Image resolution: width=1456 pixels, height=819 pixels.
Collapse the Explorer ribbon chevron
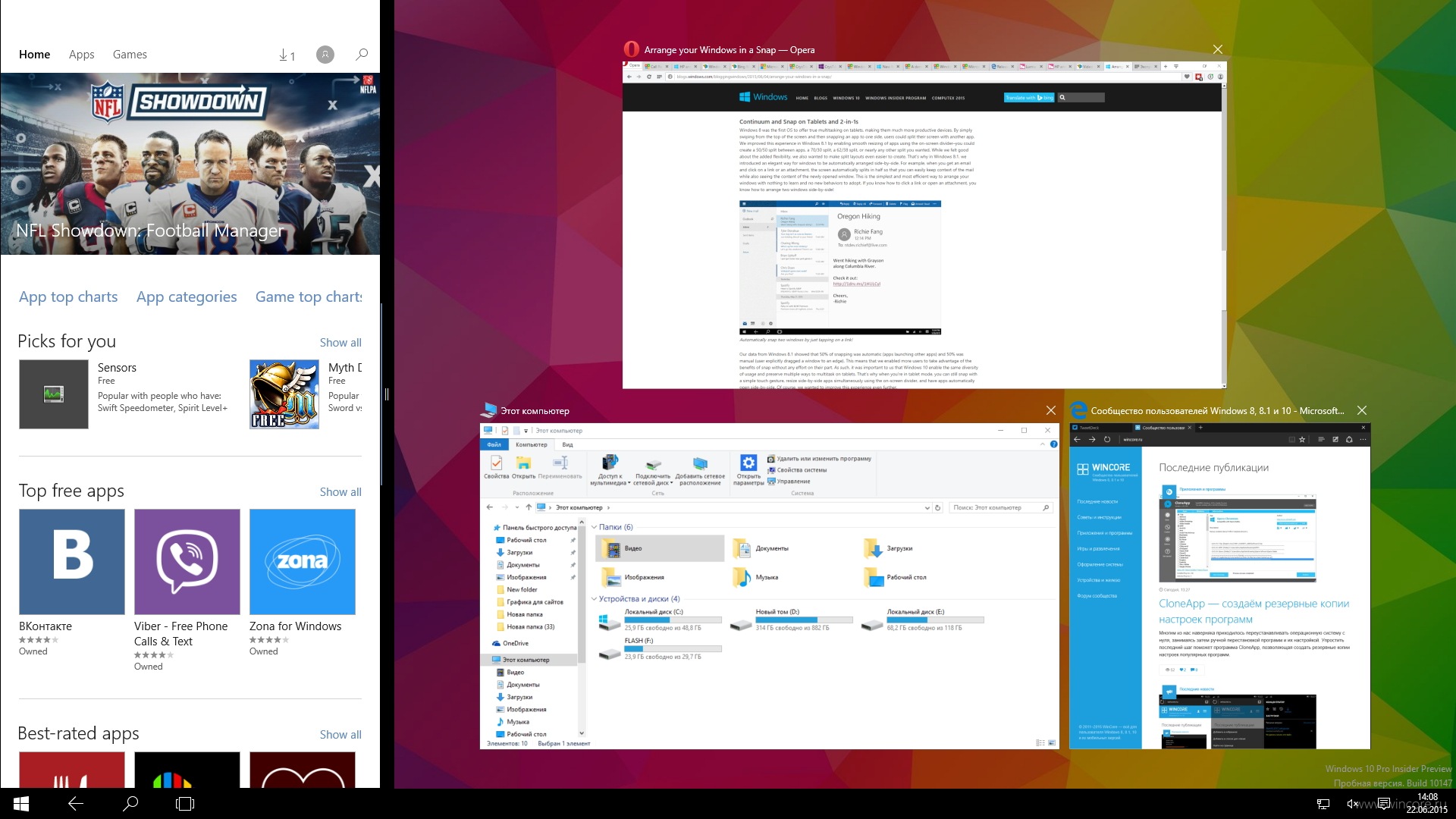pos(1044,444)
